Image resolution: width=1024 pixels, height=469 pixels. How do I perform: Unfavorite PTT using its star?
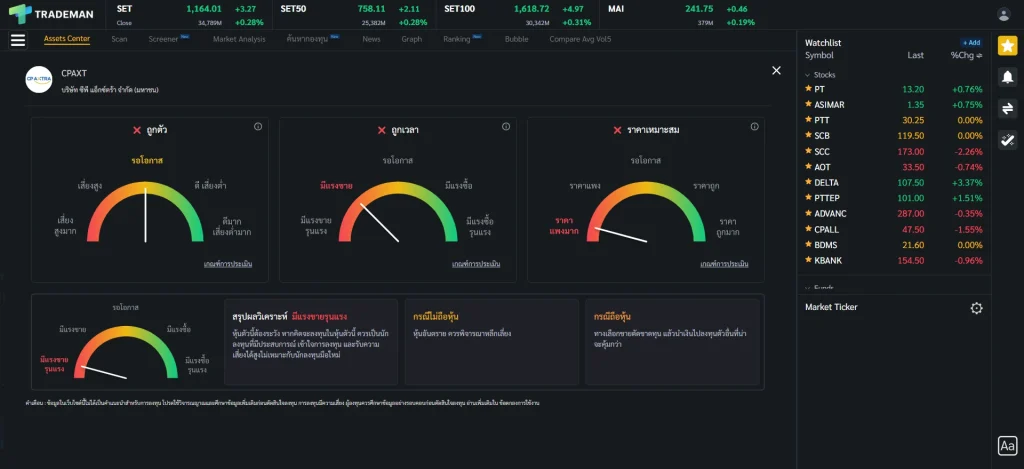808,120
